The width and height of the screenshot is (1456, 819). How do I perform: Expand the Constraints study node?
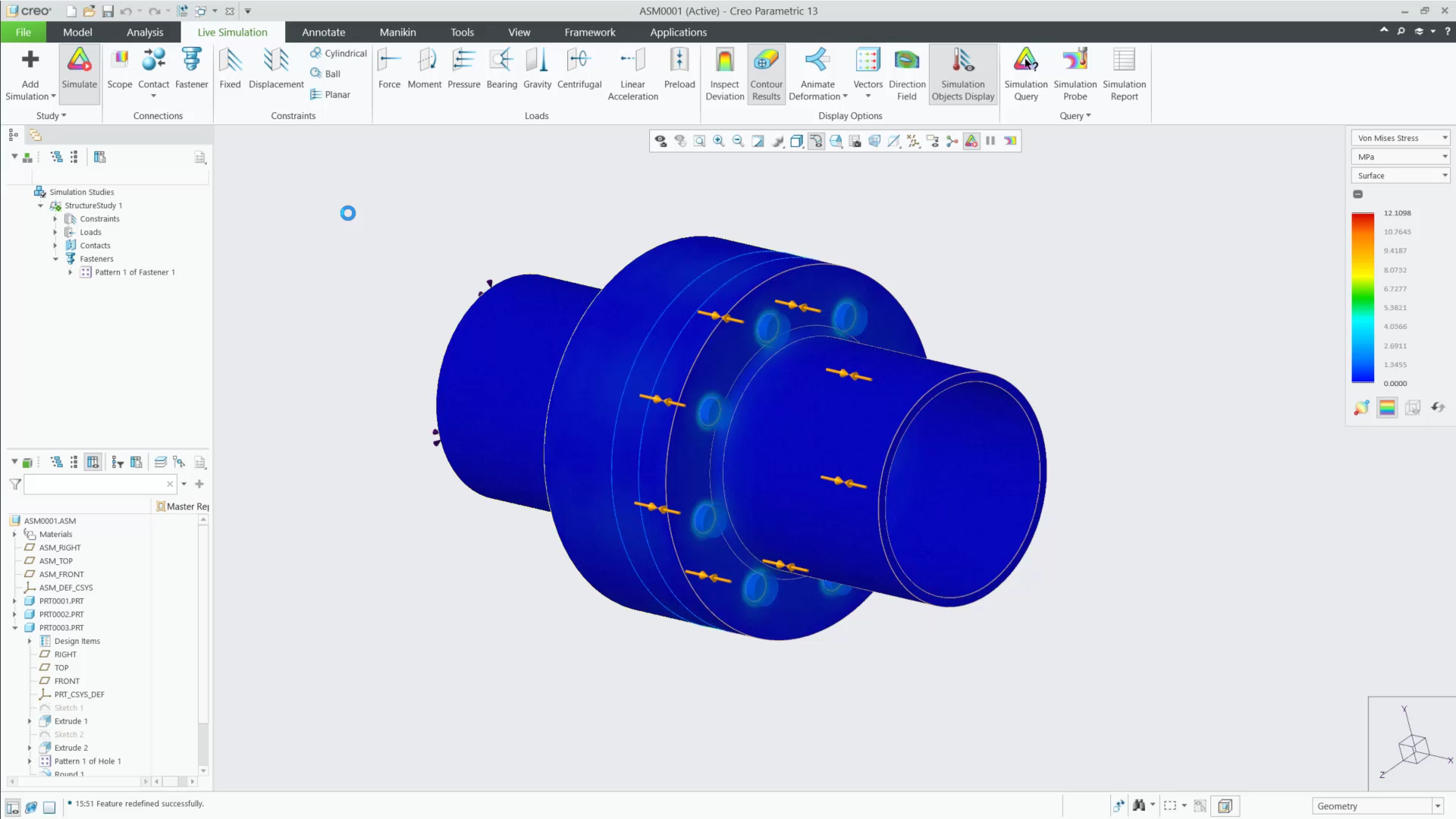(x=55, y=219)
